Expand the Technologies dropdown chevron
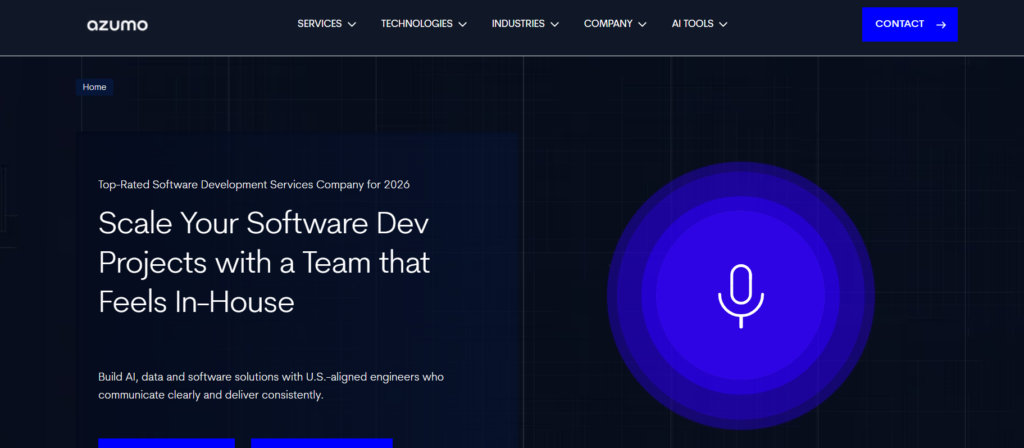The width and height of the screenshot is (1024, 448). coord(462,25)
